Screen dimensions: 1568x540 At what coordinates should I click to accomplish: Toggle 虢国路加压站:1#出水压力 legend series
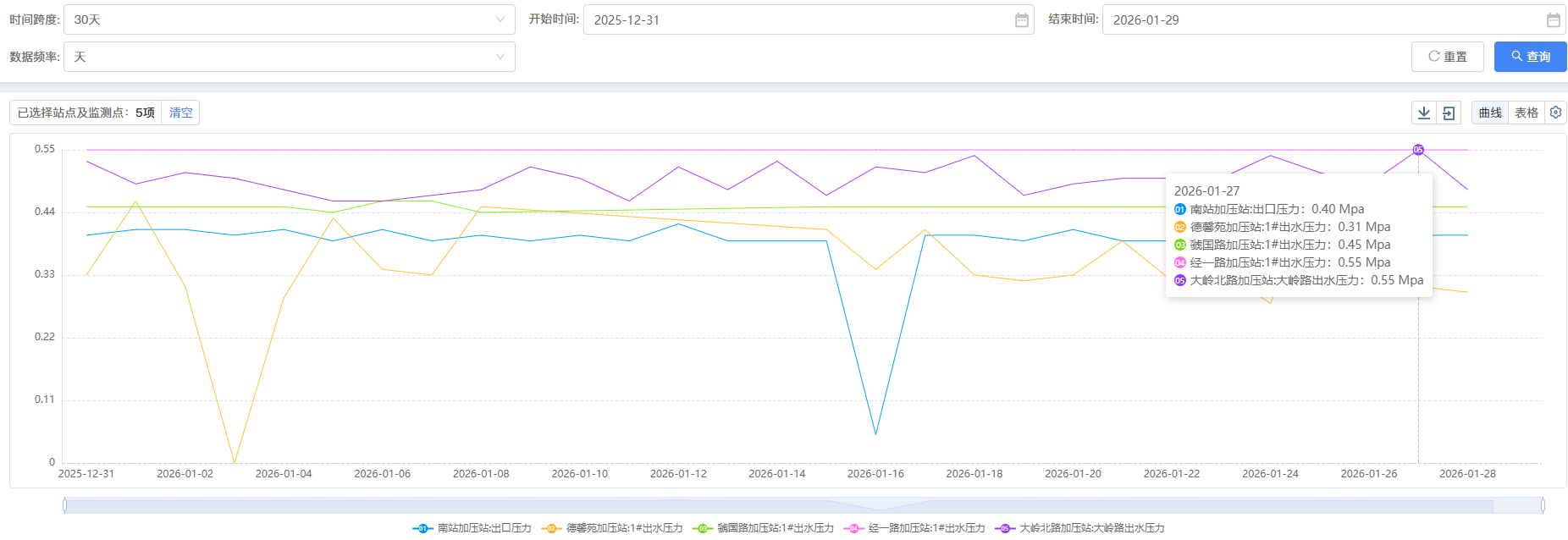tap(763, 528)
